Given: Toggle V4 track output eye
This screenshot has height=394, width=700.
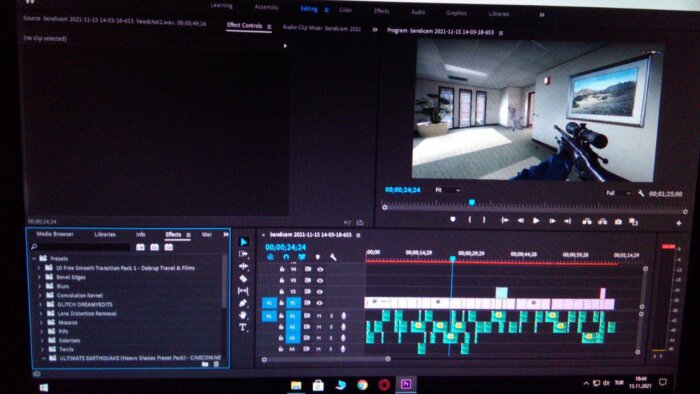Looking at the screenshot, I should (320, 269).
